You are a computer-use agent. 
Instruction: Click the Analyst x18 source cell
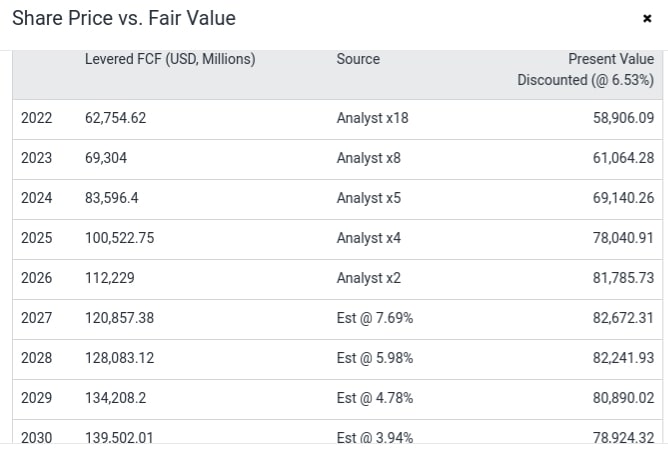point(372,118)
